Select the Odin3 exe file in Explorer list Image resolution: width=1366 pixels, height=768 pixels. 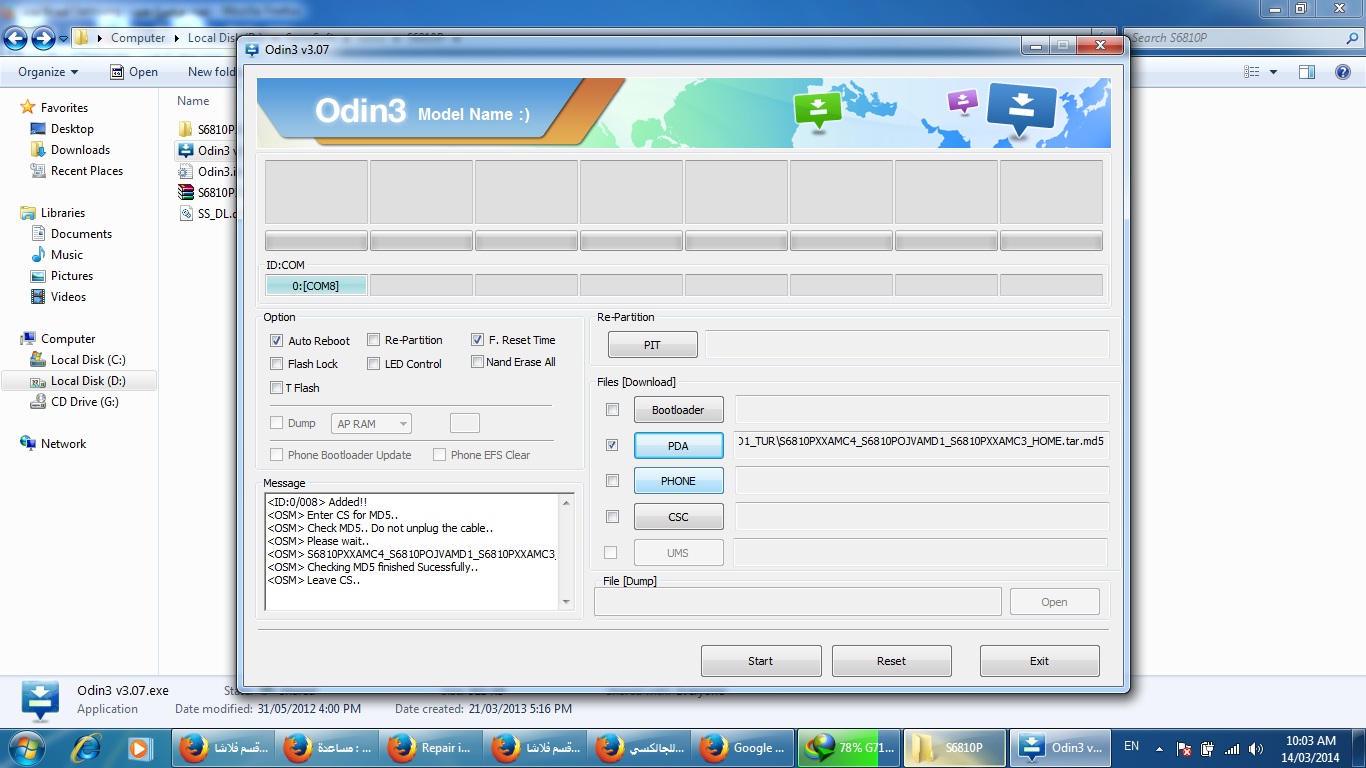point(206,150)
